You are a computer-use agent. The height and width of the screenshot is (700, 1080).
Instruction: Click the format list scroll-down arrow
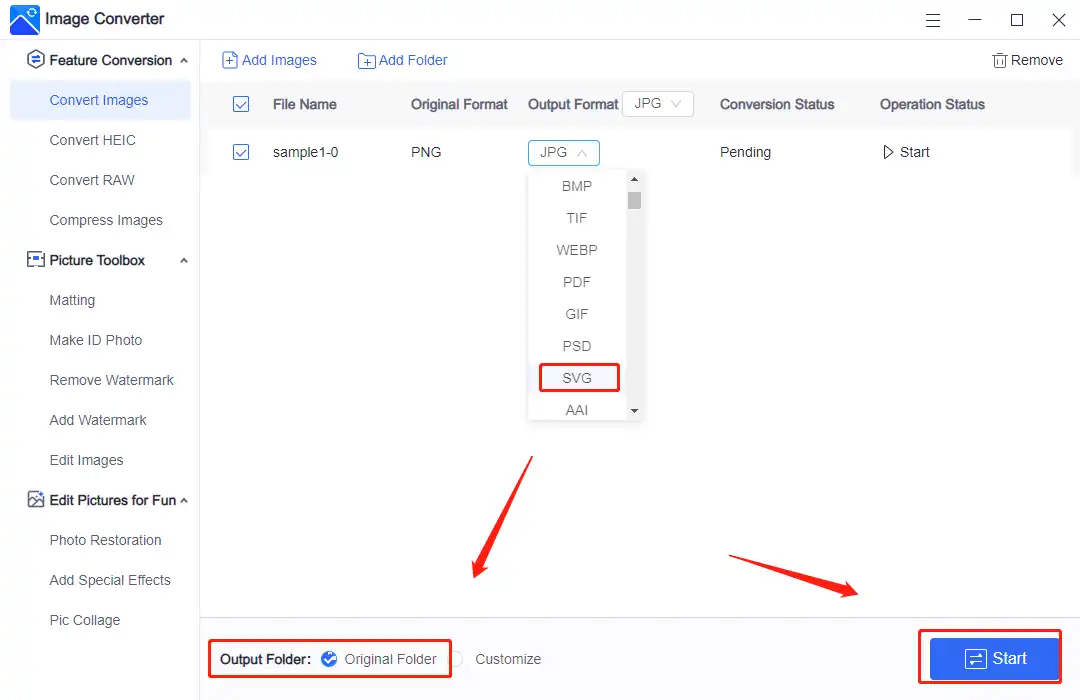(x=634, y=411)
